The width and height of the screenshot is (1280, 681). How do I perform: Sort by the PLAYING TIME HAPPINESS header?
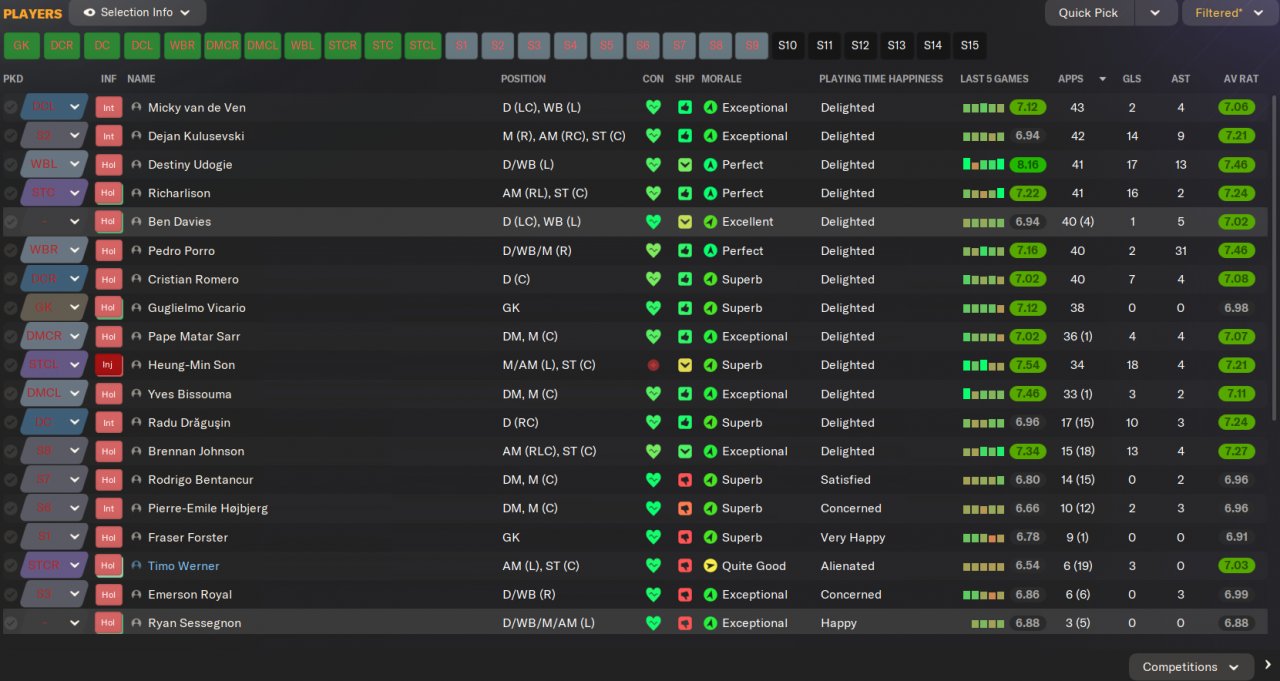pos(881,78)
